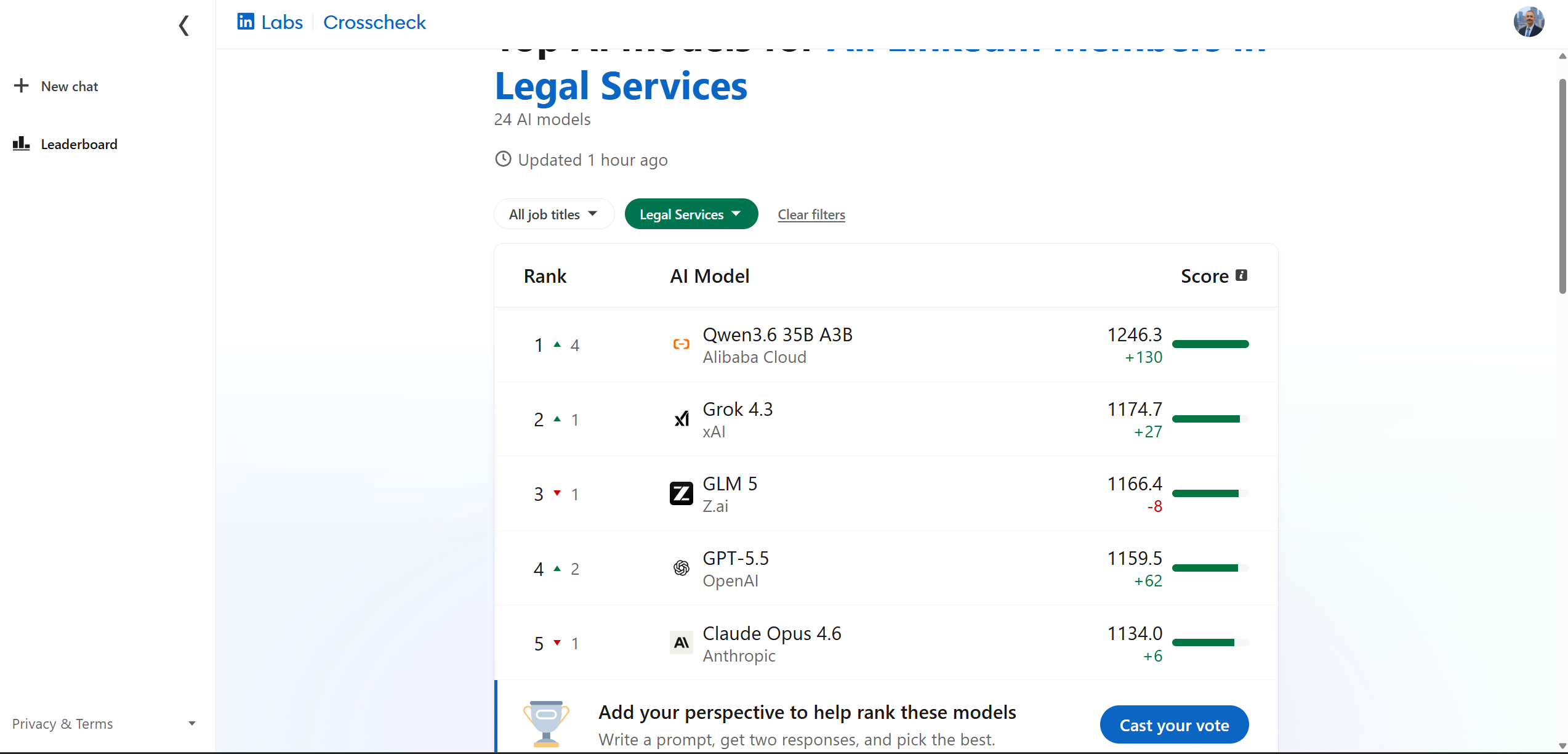1568x754 pixels.
Task: Click the Alibaba Cloud logo icon
Action: [x=681, y=344]
